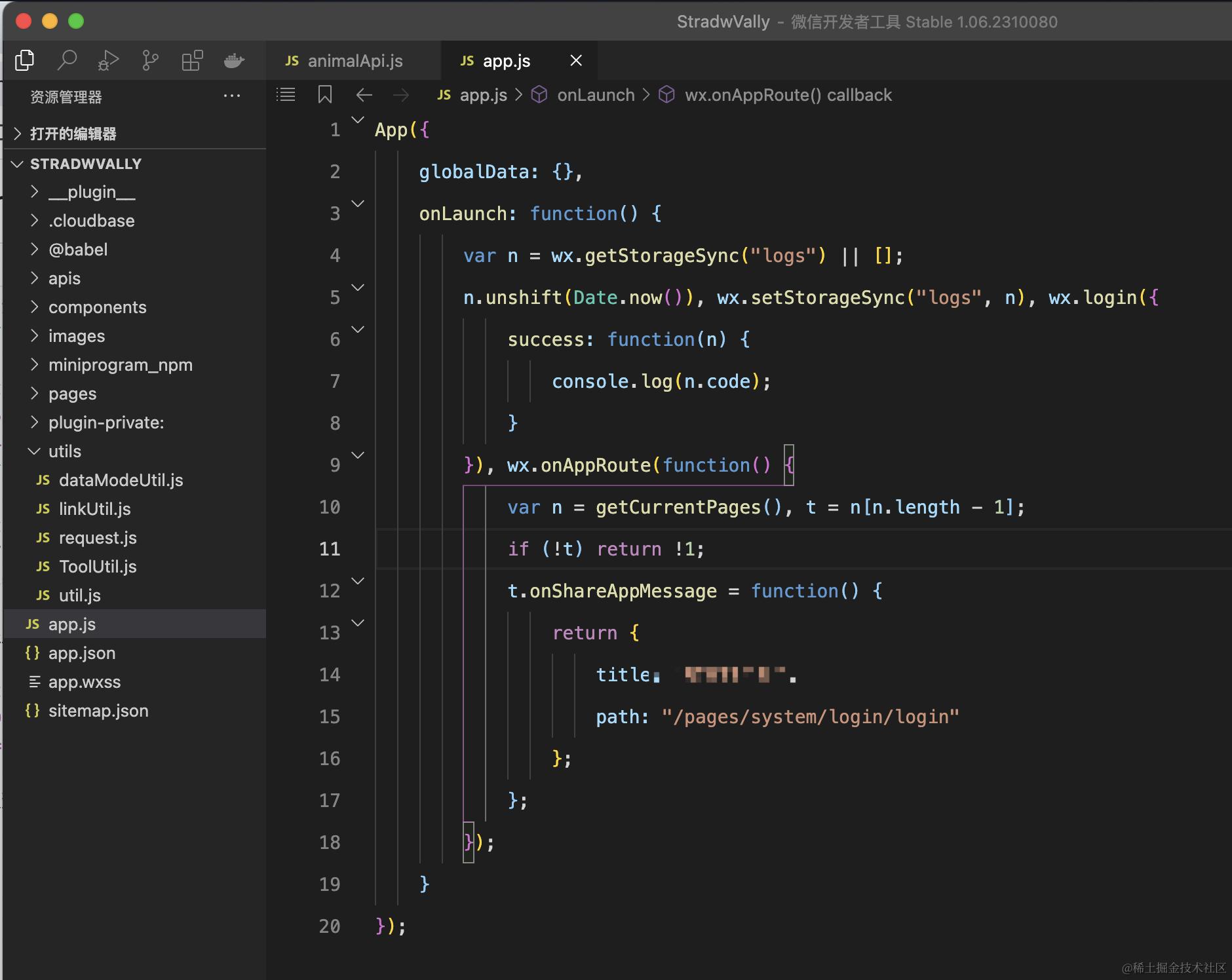Open app.json in the file tree
1232x980 pixels.
[x=82, y=653]
